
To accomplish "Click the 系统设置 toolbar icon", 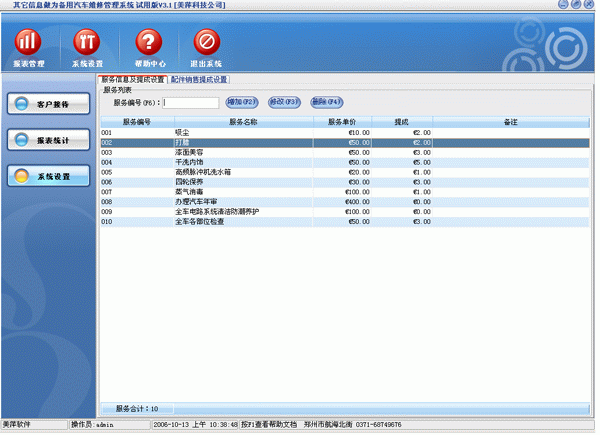I will (87, 43).
